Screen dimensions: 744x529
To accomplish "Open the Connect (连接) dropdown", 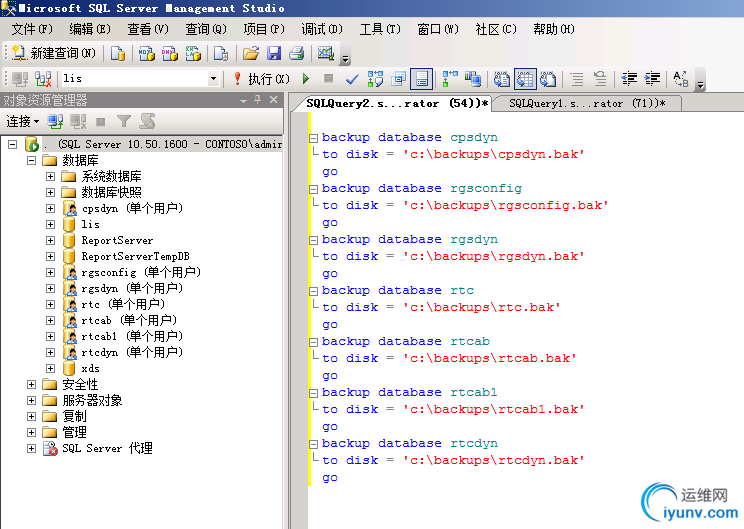I will coord(22,121).
